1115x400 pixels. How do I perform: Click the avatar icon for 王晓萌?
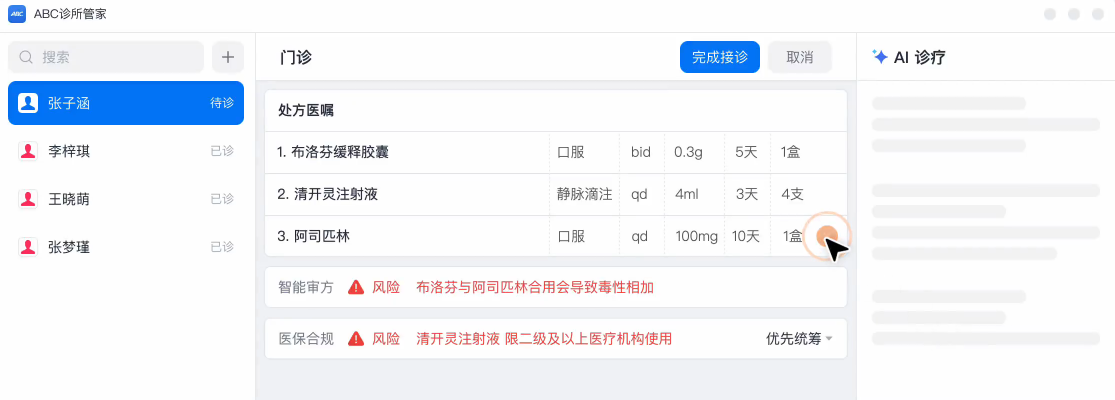pos(28,199)
